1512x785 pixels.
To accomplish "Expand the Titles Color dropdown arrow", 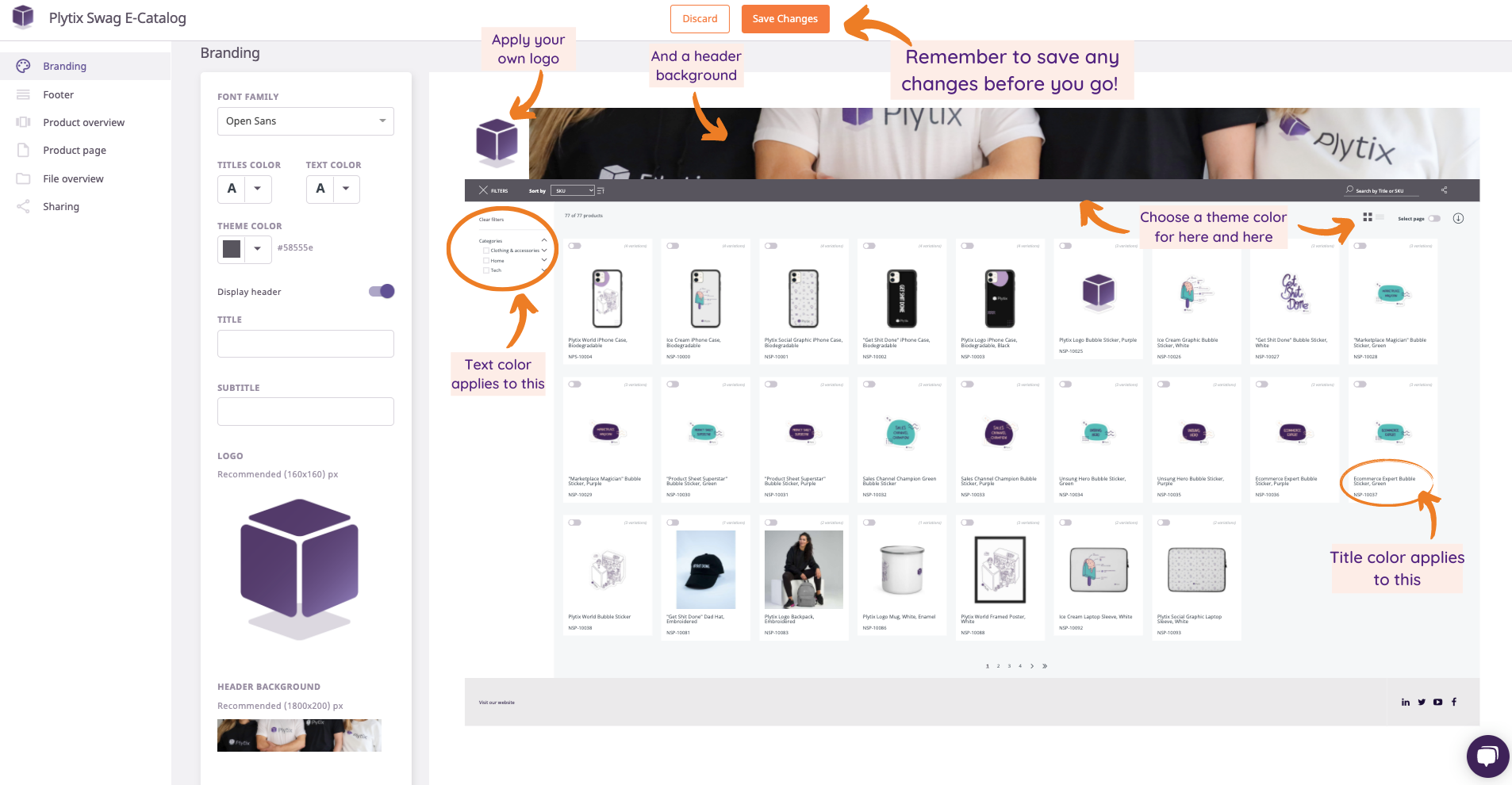I will pyautogui.click(x=258, y=189).
